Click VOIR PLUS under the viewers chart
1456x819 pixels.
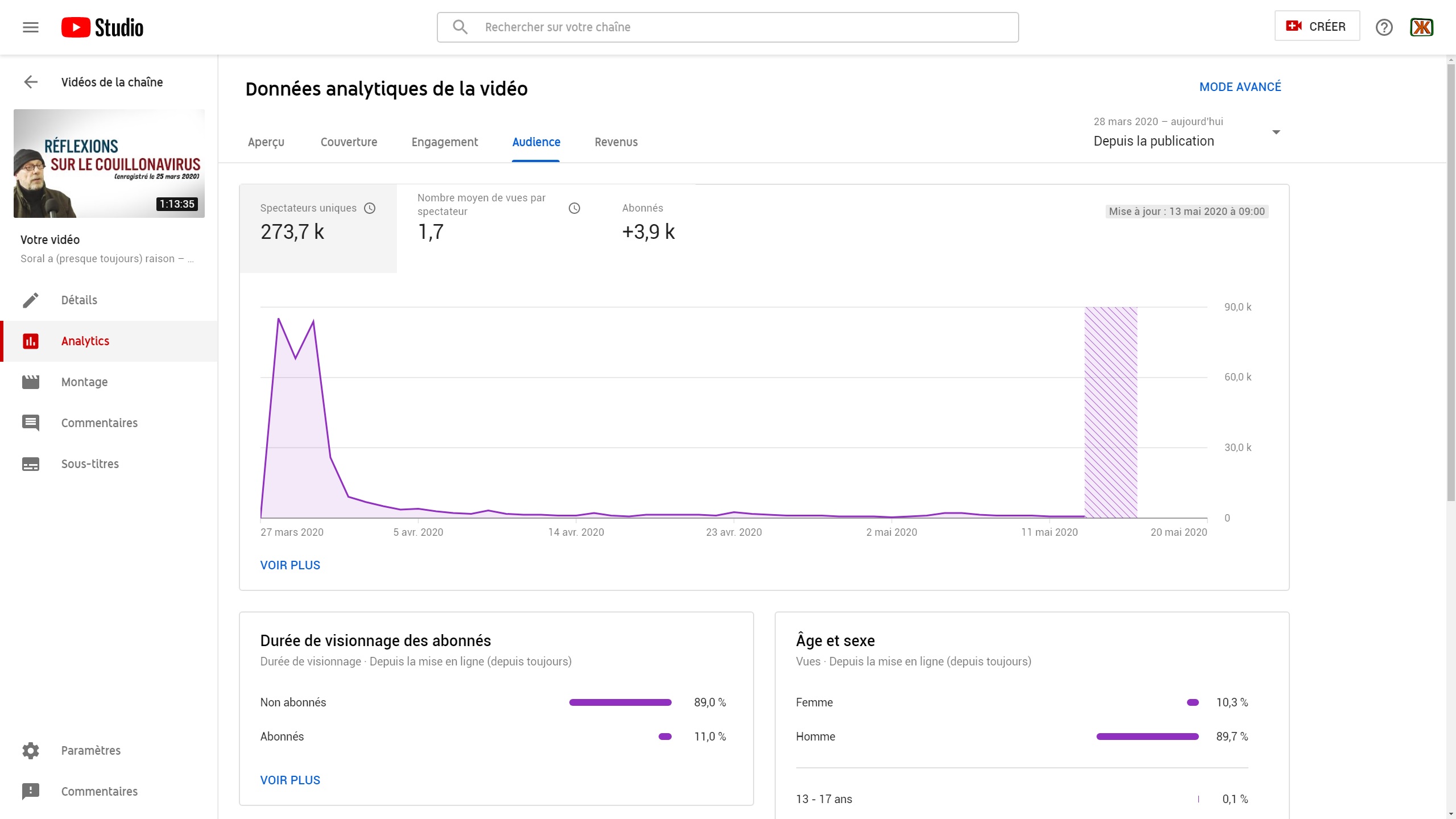point(290,565)
